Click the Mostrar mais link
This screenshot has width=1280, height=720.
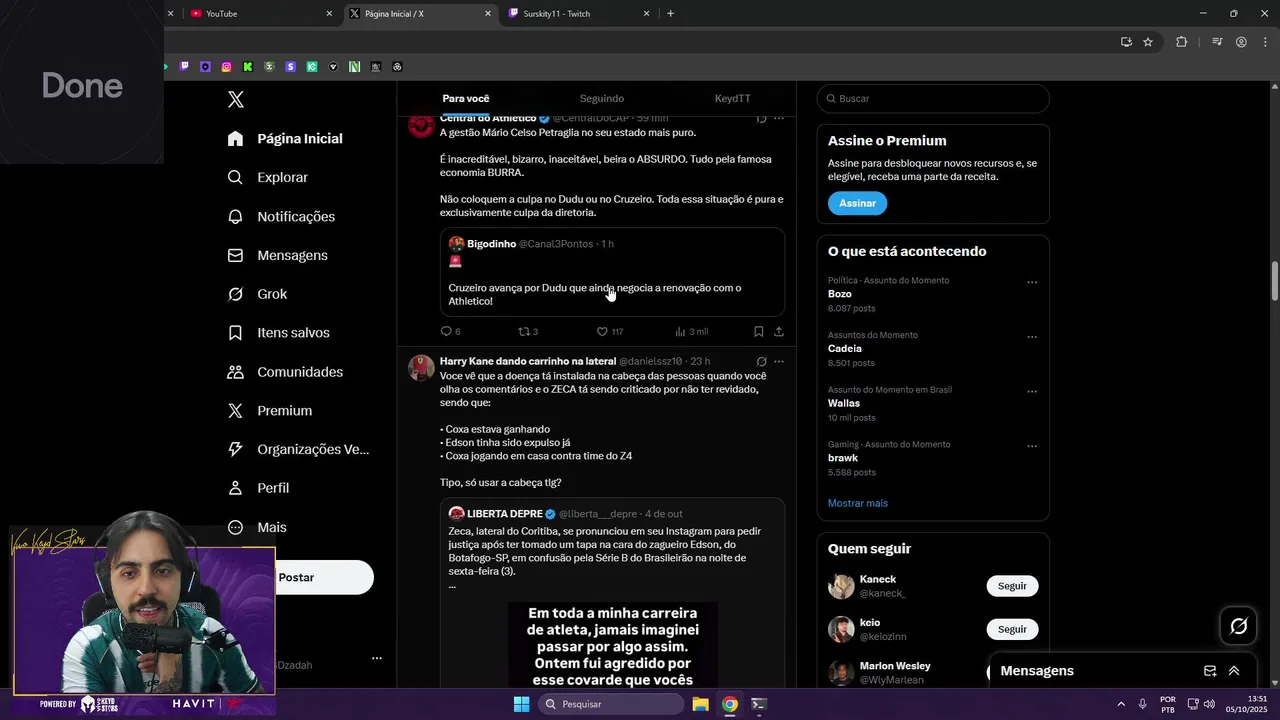858,503
